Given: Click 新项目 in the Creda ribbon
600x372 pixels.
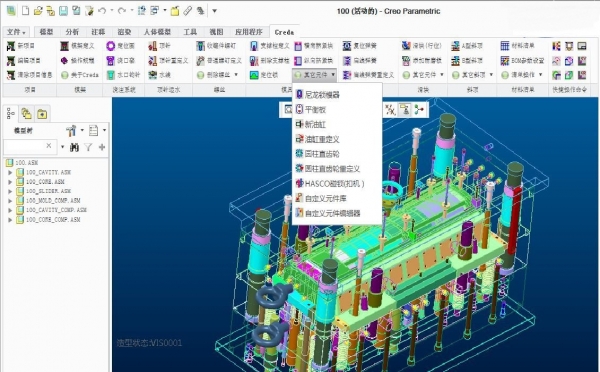Looking at the screenshot, I should click(x=21, y=46).
